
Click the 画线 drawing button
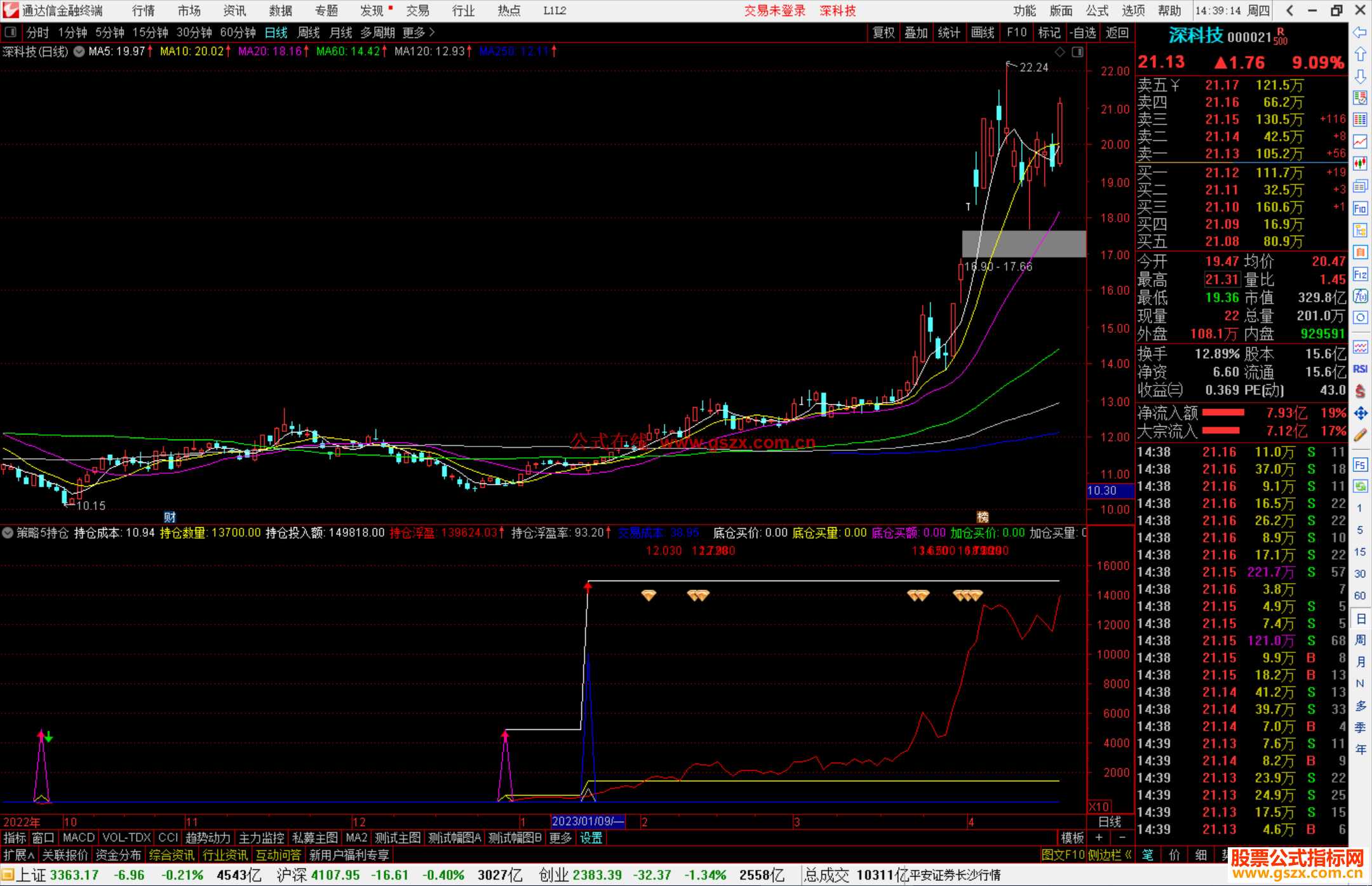click(982, 32)
